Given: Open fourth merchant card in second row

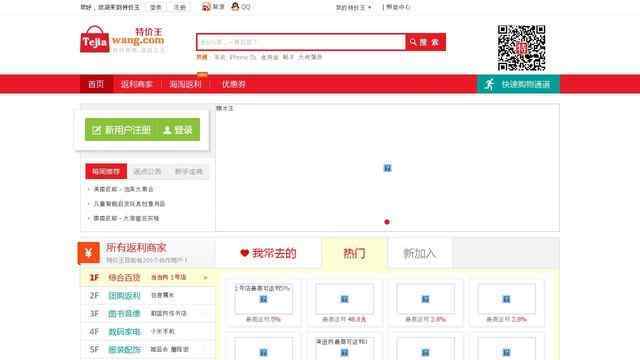Looking at the screenshot, I should point(507,347).
